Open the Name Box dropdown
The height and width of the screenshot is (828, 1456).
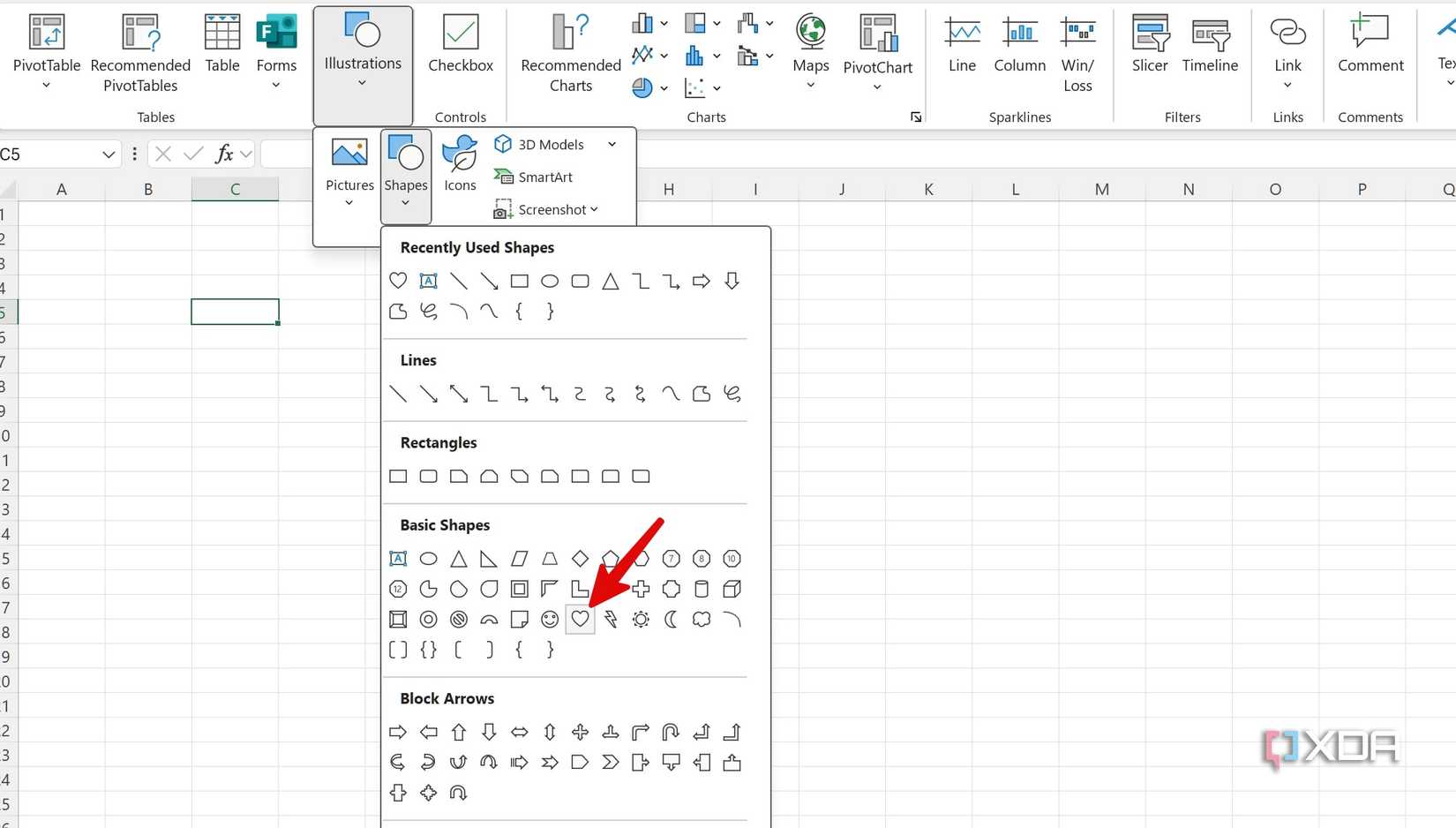coord(109,154)
